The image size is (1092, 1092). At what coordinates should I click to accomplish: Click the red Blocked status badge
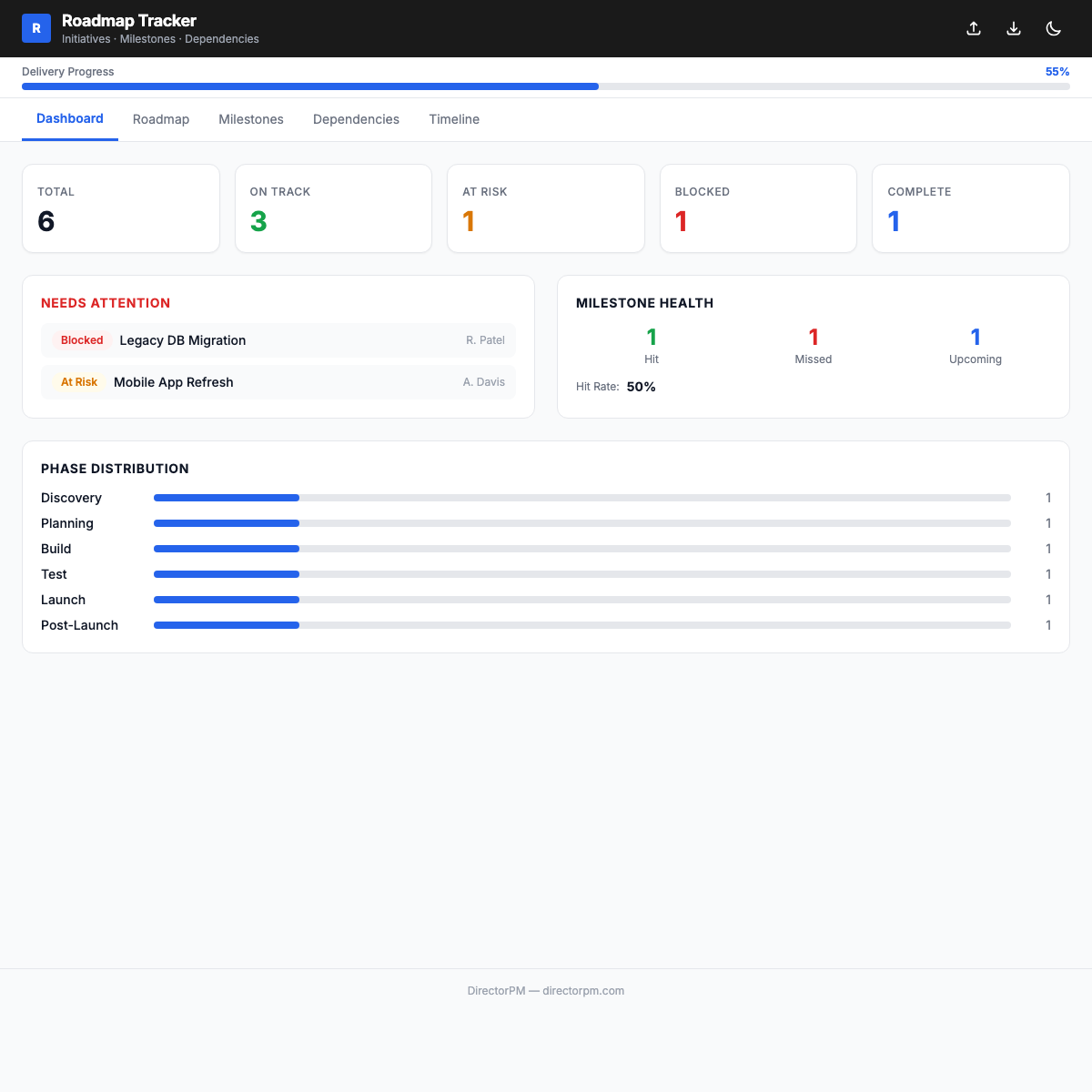[x=82, y=340]
